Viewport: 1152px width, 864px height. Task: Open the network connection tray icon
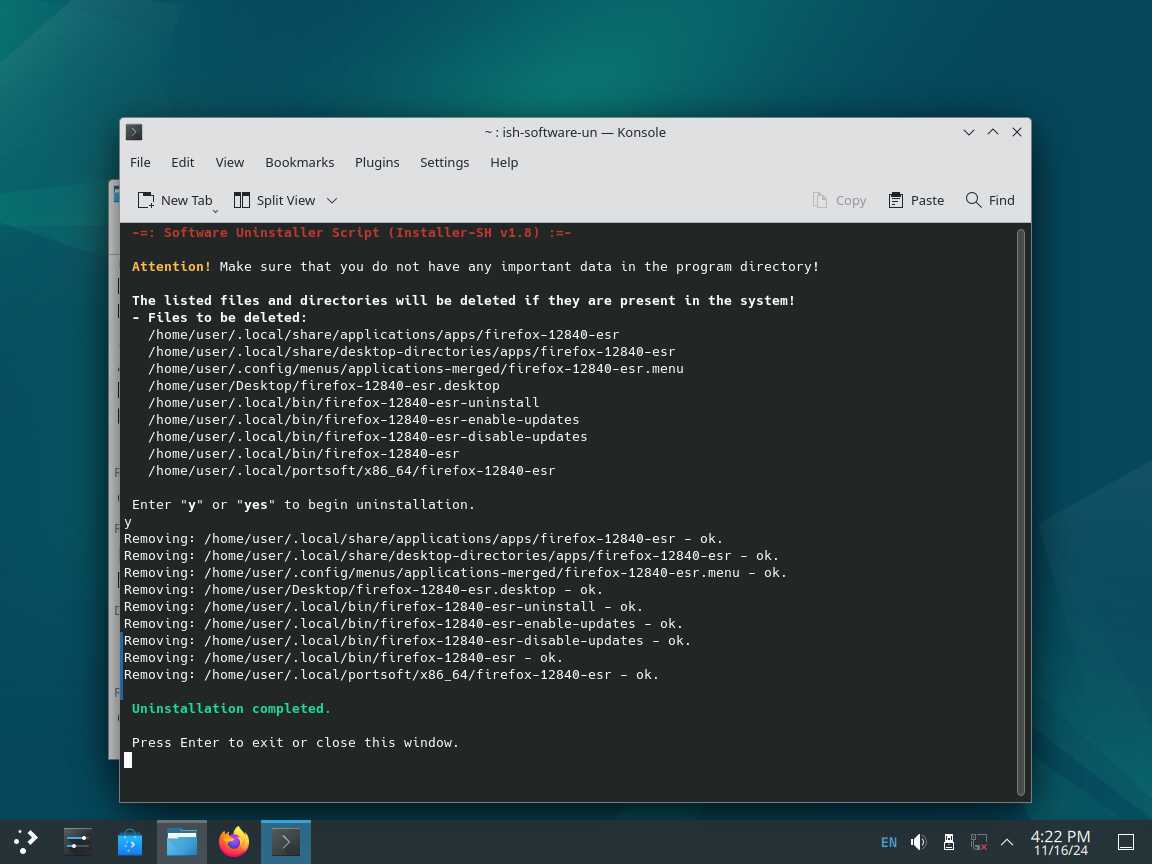(x=979, y=843)
